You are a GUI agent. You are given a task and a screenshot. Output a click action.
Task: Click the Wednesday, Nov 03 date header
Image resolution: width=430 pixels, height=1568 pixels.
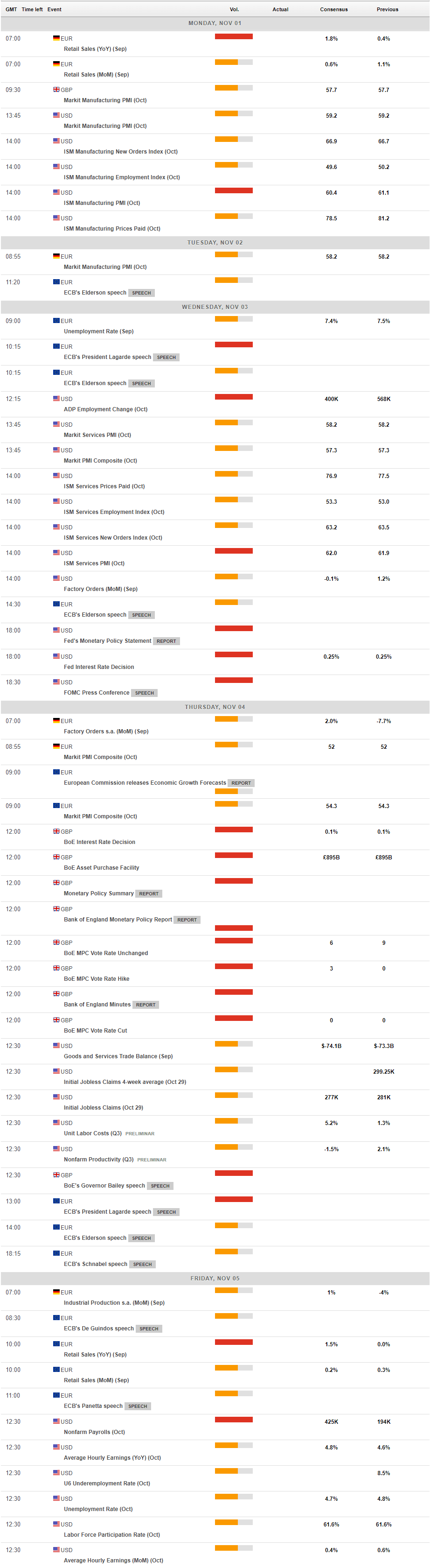215,307
